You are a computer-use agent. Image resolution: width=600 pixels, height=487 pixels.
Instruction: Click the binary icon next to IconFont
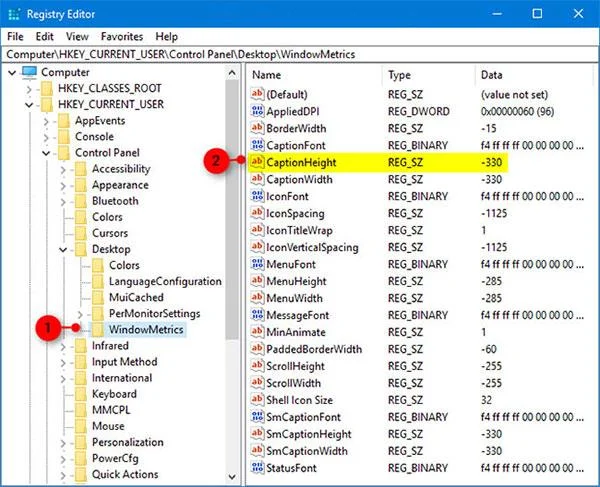tap(257, 196)
